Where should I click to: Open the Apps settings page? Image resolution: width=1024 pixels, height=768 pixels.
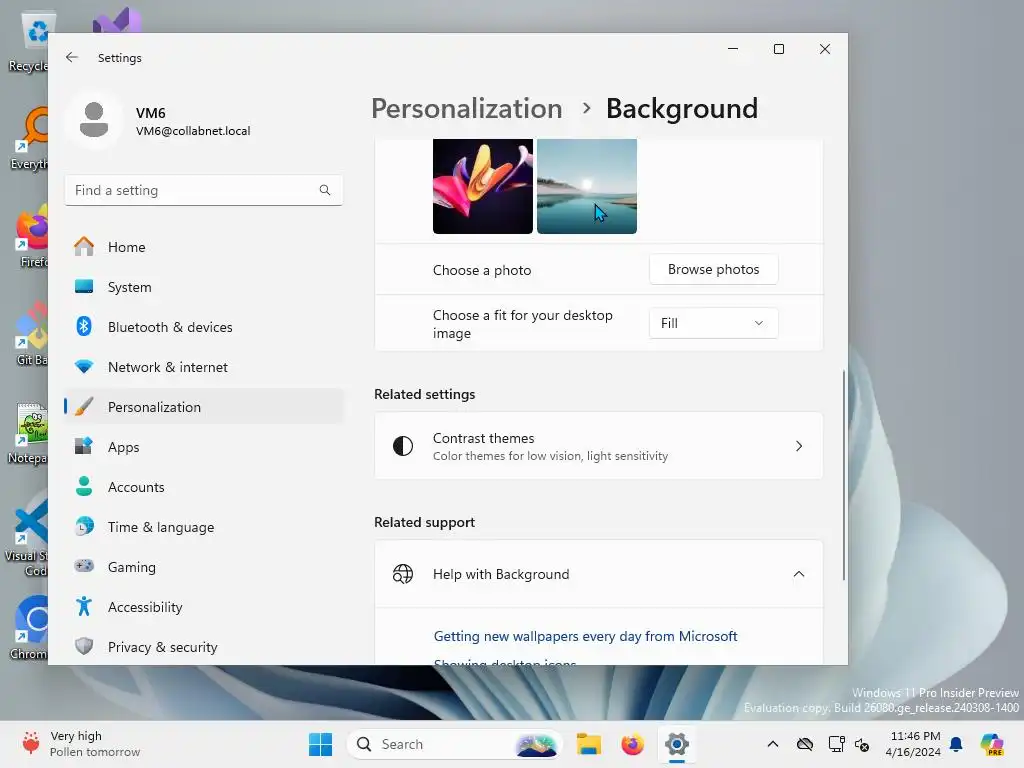click(204, 447)
